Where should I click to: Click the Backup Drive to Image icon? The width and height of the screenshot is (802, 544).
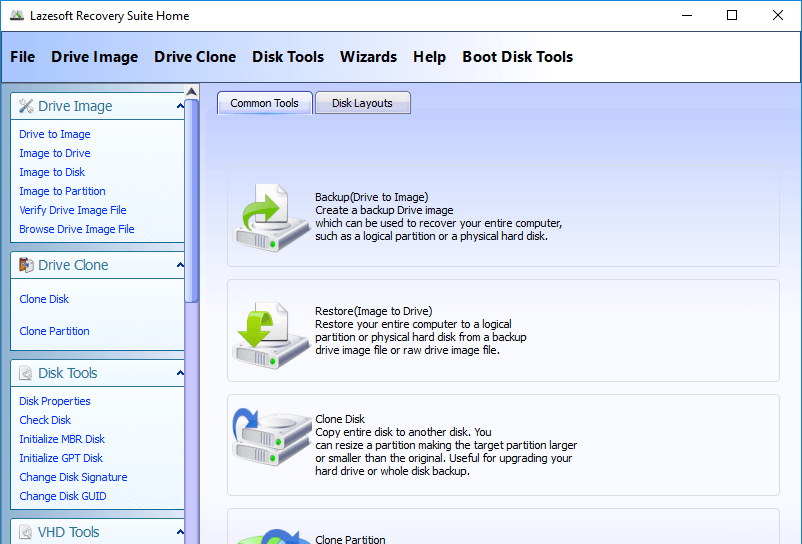point(267,217)
